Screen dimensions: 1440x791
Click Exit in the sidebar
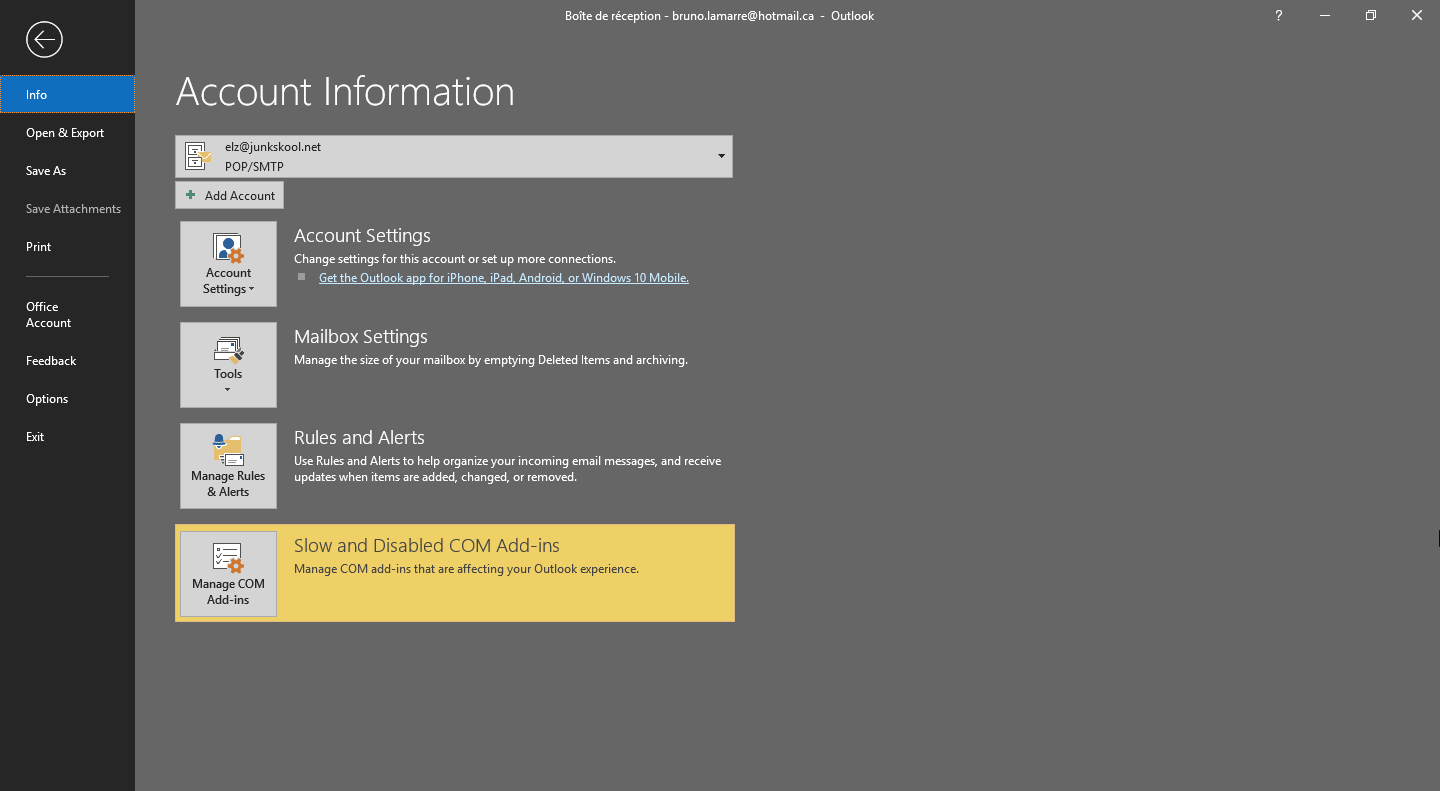[x=67, y=437]
